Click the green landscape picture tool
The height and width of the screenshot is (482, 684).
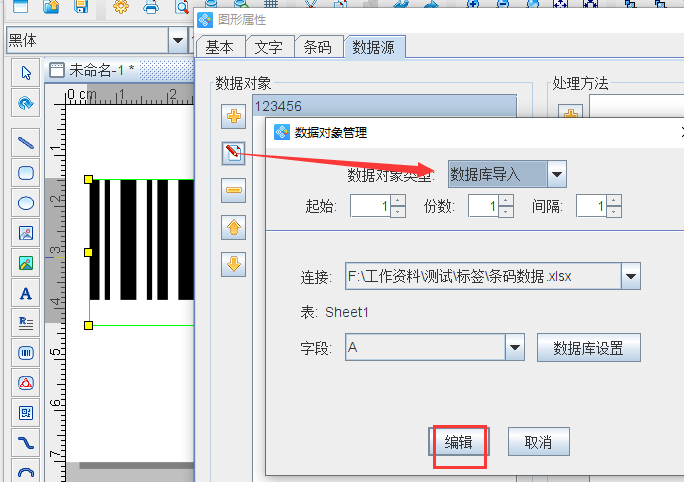[x=26, y=263]
